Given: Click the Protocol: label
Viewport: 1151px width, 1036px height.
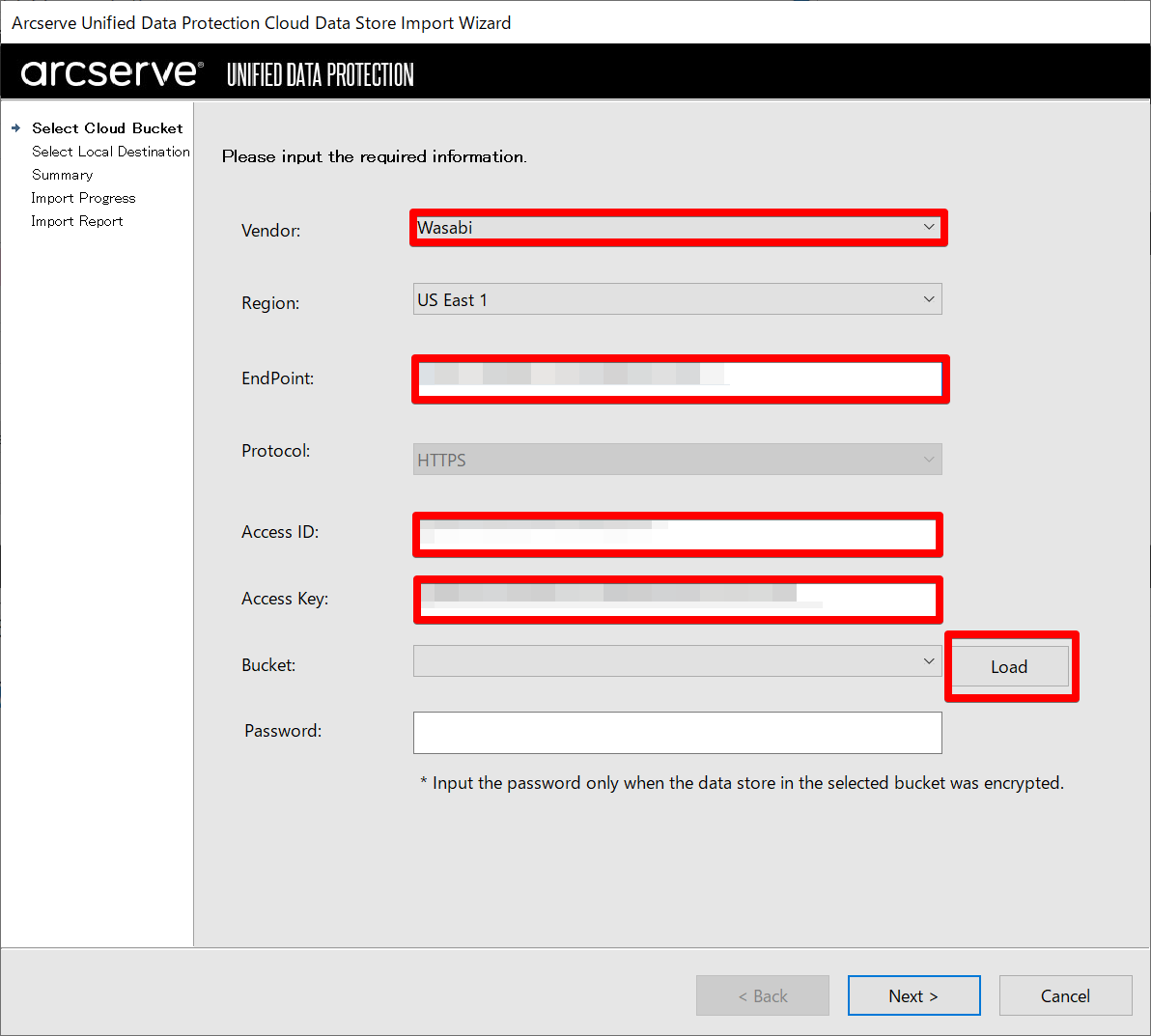Looking at the screenshot, I should [276, 451].
